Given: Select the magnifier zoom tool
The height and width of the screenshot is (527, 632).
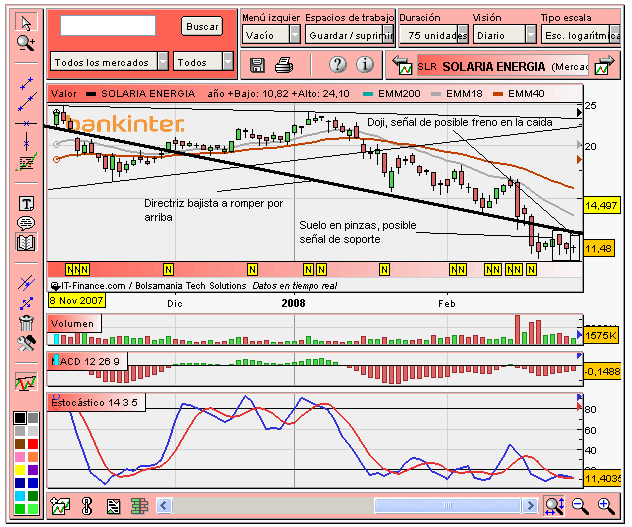Looking at the screenshot, I should [x=26, y=43].
